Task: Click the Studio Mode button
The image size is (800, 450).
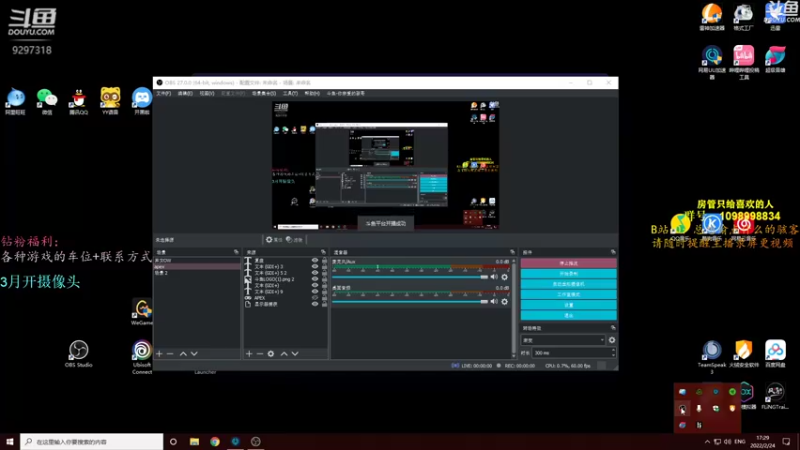Action: (x=568, y=294)
